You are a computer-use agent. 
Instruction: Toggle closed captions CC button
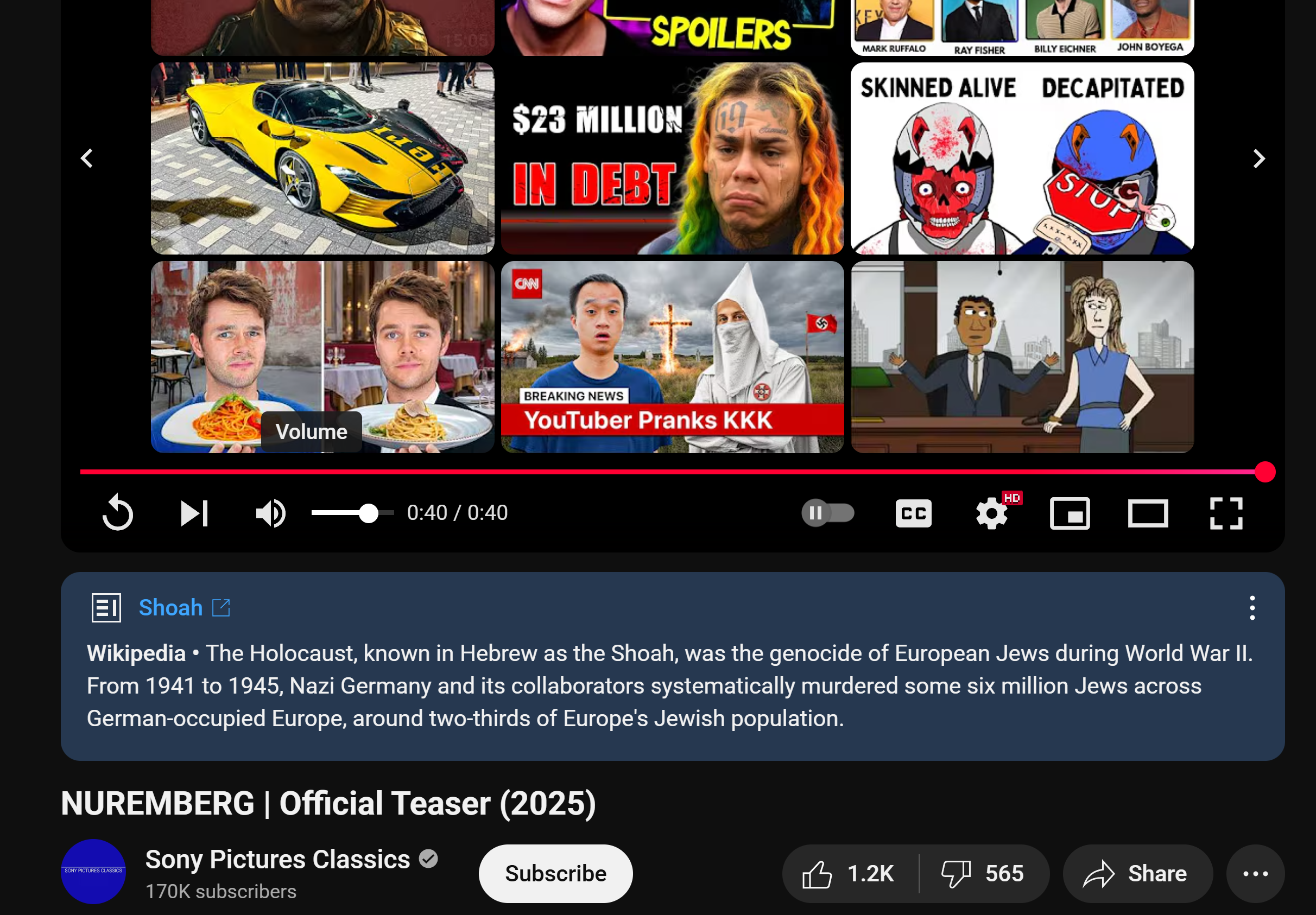[913, 513]
